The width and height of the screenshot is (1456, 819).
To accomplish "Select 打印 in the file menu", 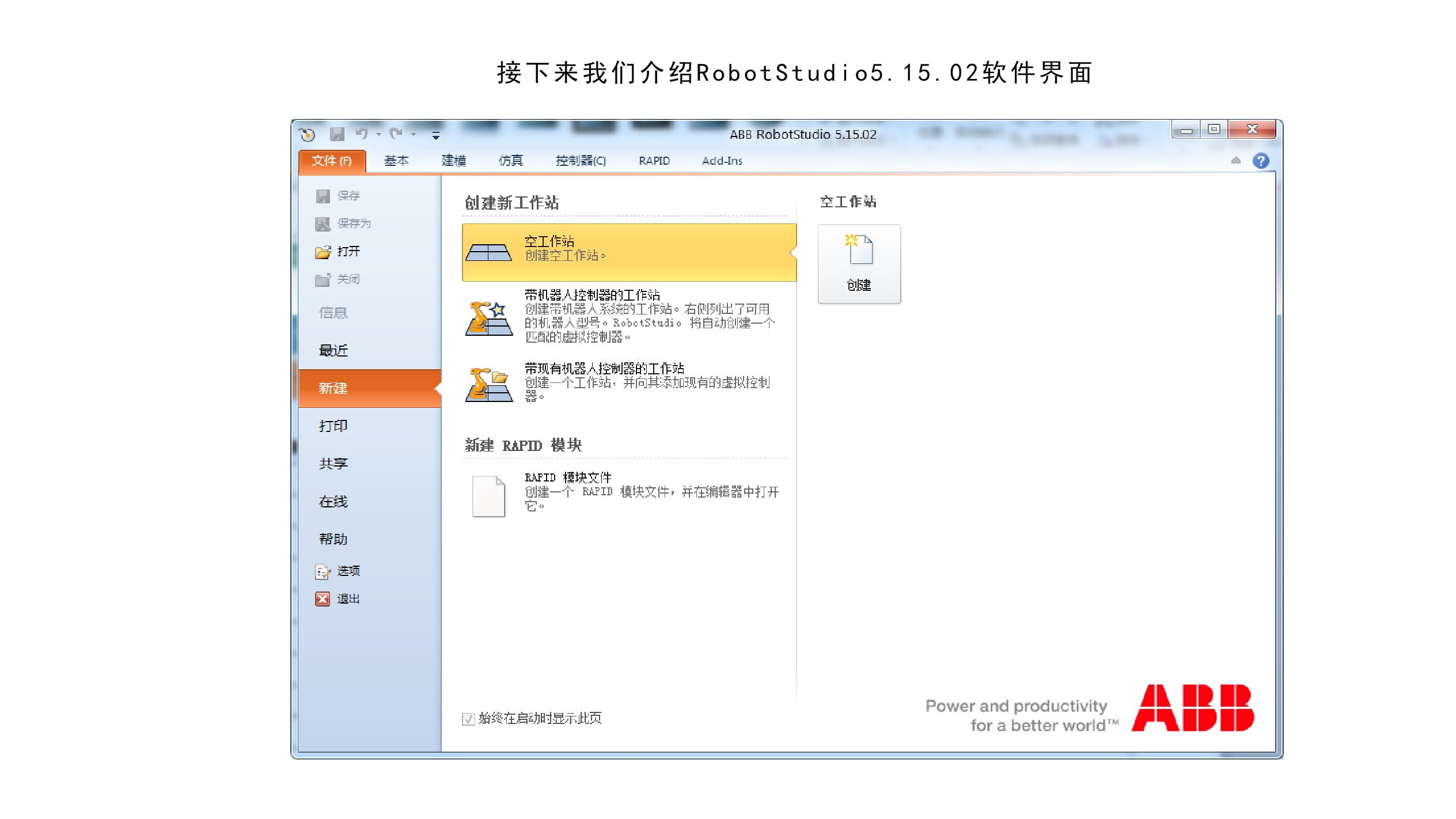I will pos(370,426).
